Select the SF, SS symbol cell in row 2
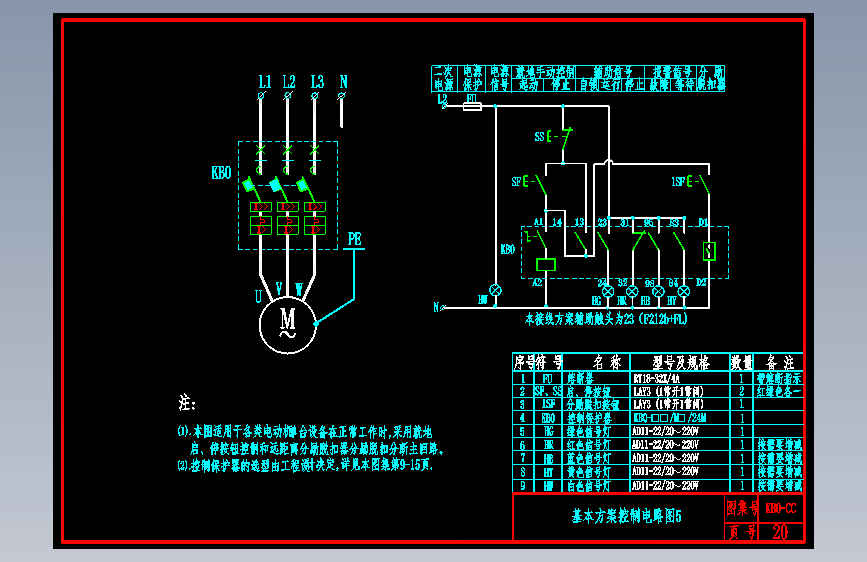Image resolution: width=867 pixels, height=562 pixels. pos(548,392)
